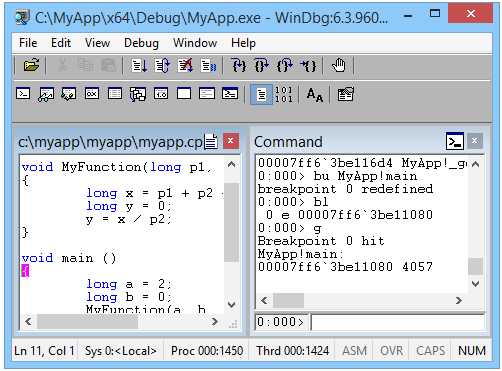Toggle Source Mode off (101) button
The width and height of the screenshot is (502, 371).
point(284,95)
